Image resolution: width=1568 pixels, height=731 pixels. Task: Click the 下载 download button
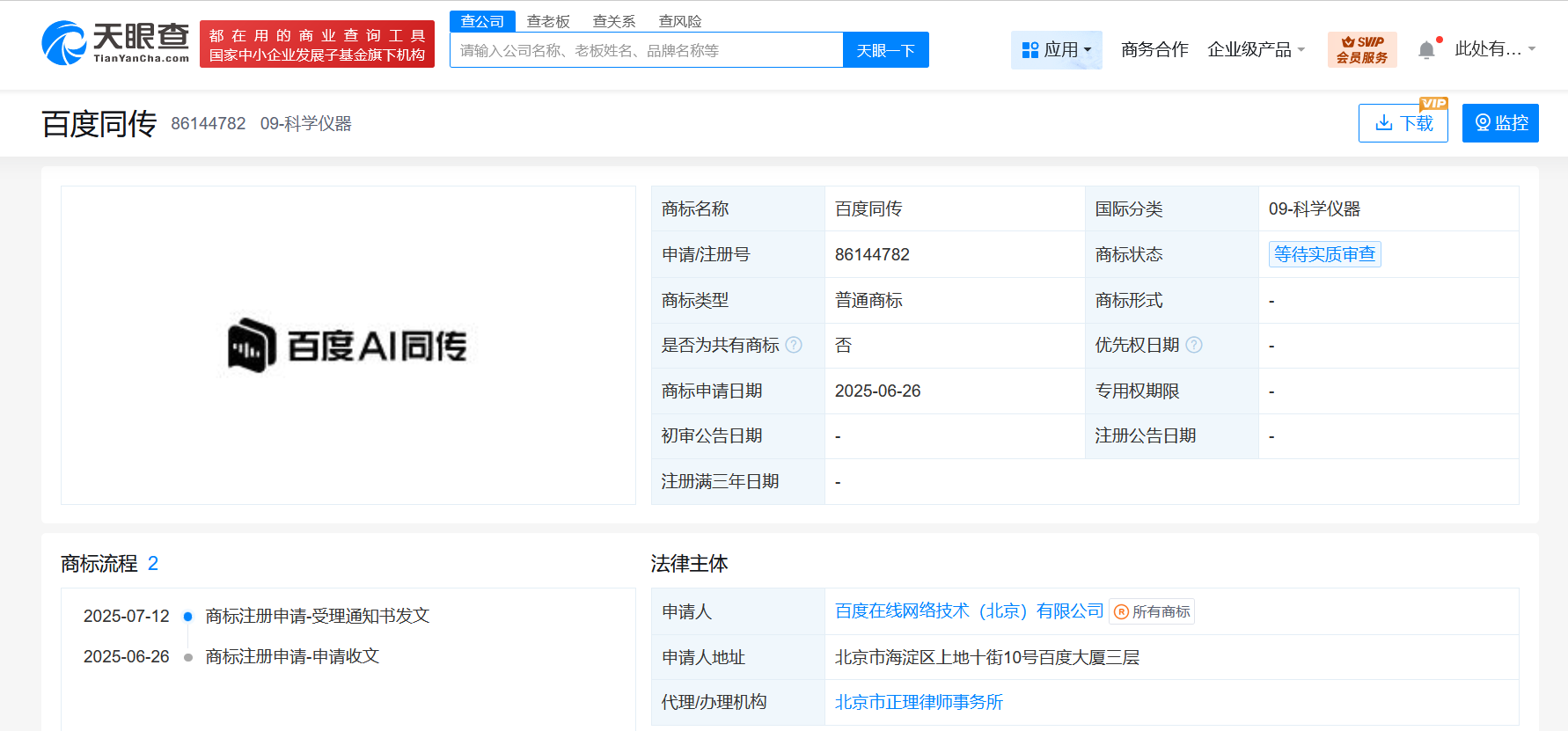pos(1403,123)
